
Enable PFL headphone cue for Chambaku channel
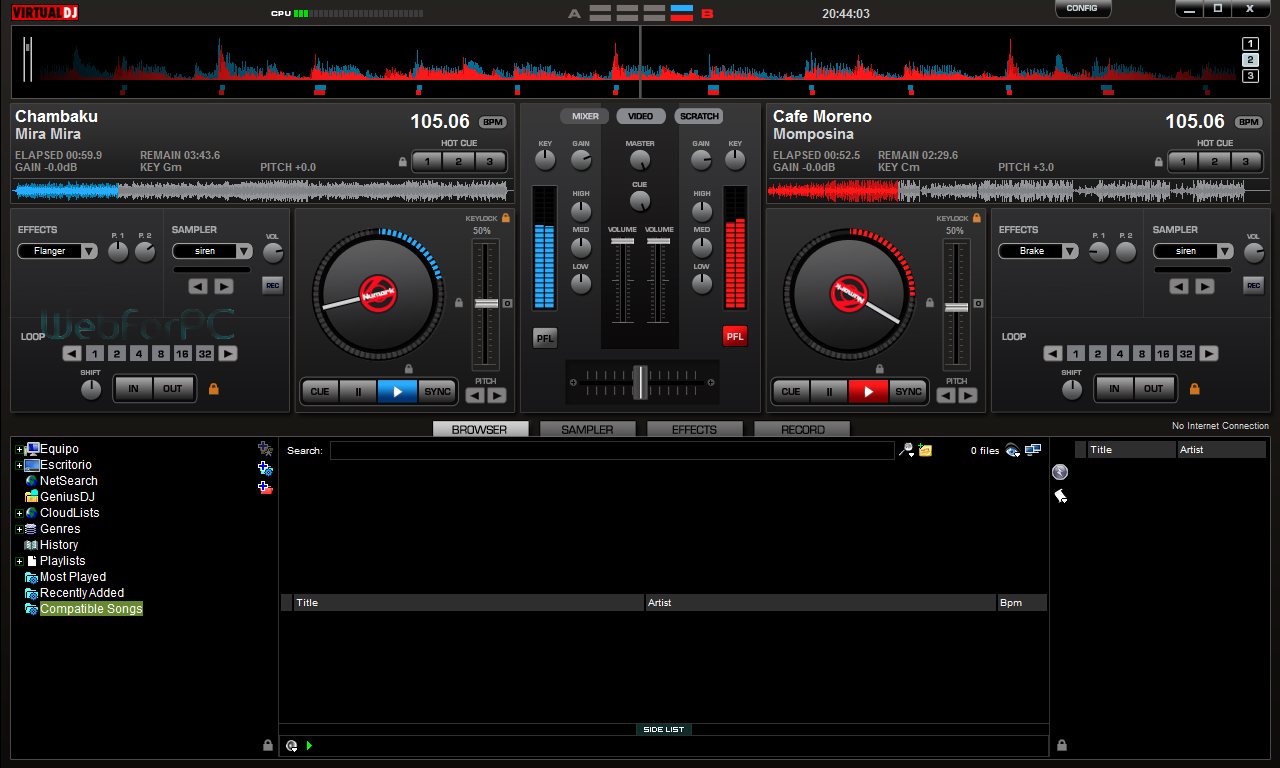545,337
